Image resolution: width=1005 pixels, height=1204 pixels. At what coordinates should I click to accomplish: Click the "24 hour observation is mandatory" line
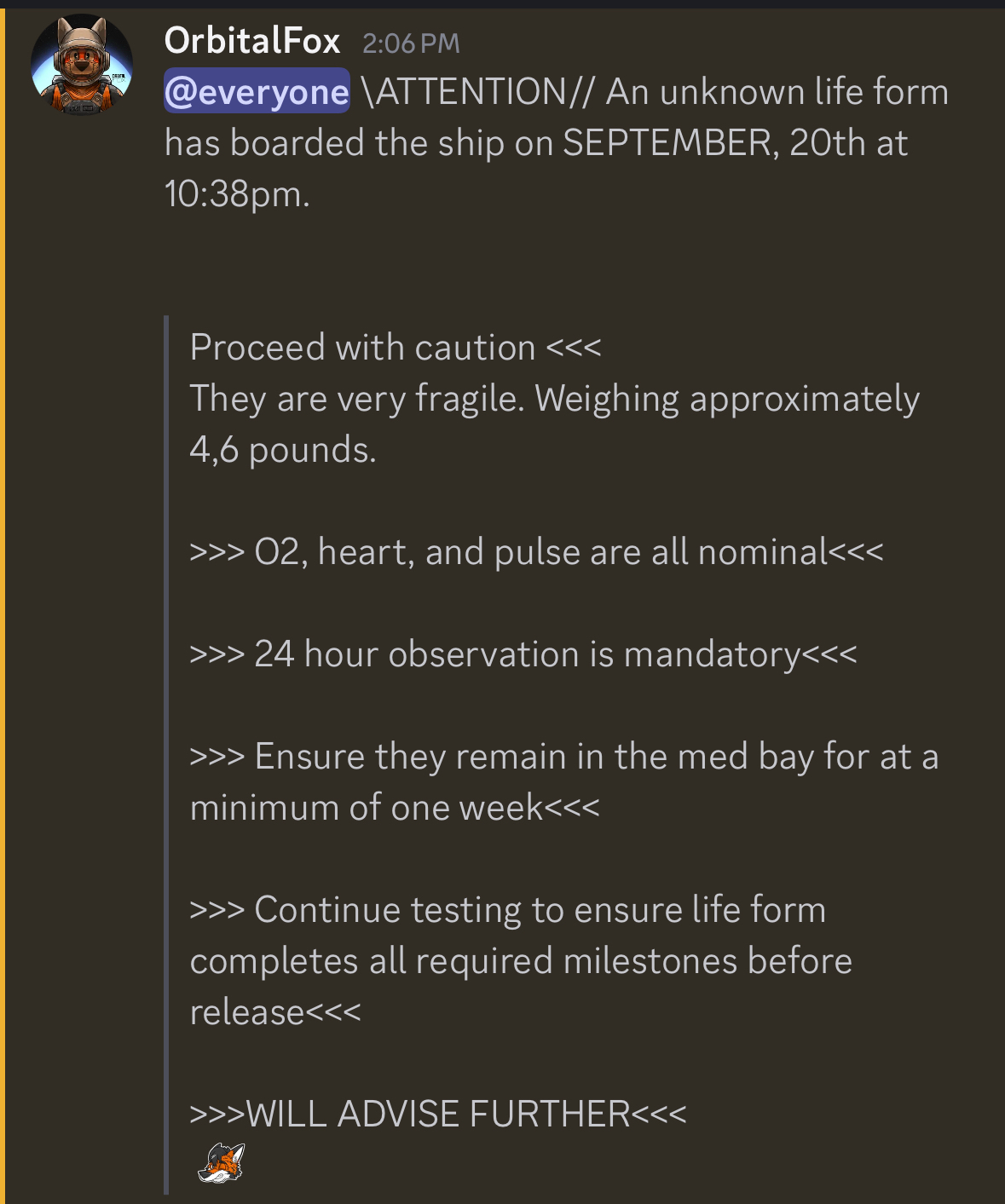click(523, 654)
